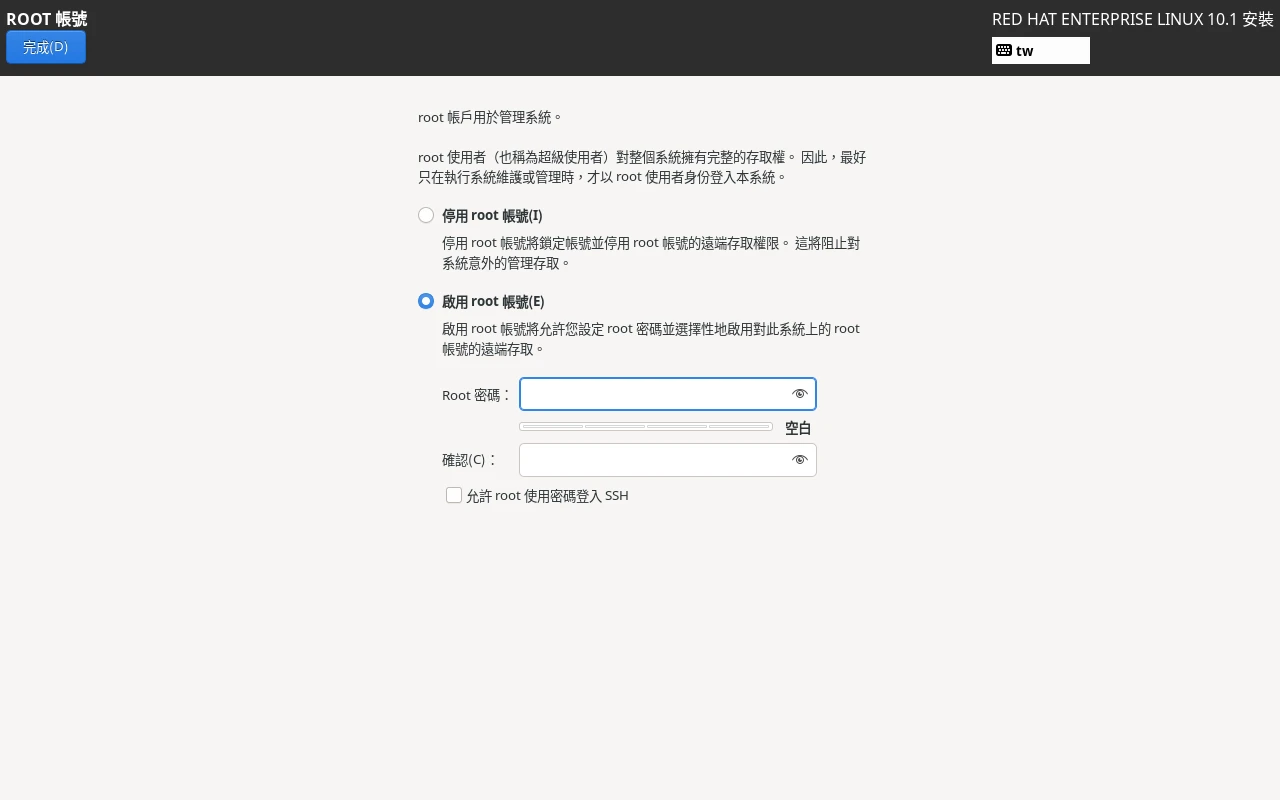Click the ROOT 帳號 header title

[46, 19]
